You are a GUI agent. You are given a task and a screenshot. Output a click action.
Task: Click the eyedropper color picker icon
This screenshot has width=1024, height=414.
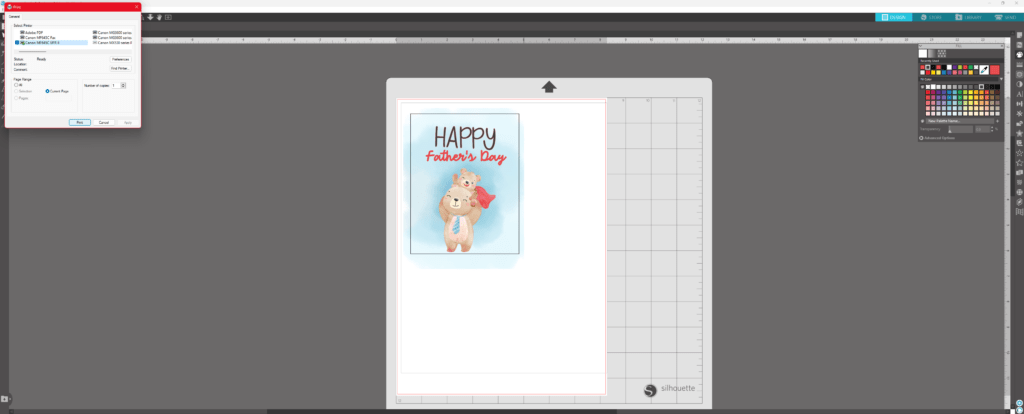[984, 69]
